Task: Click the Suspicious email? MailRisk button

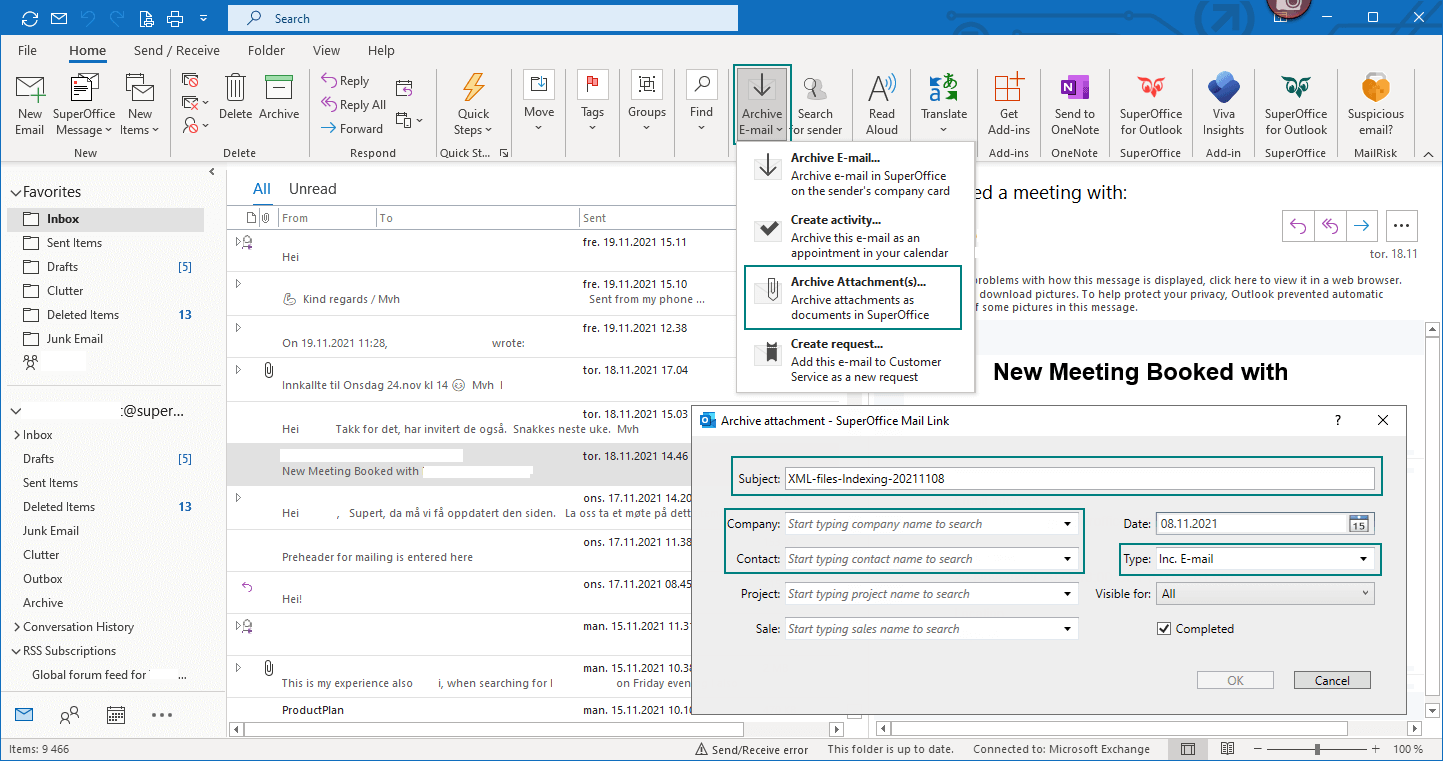Action: (x=1375, y=104)
